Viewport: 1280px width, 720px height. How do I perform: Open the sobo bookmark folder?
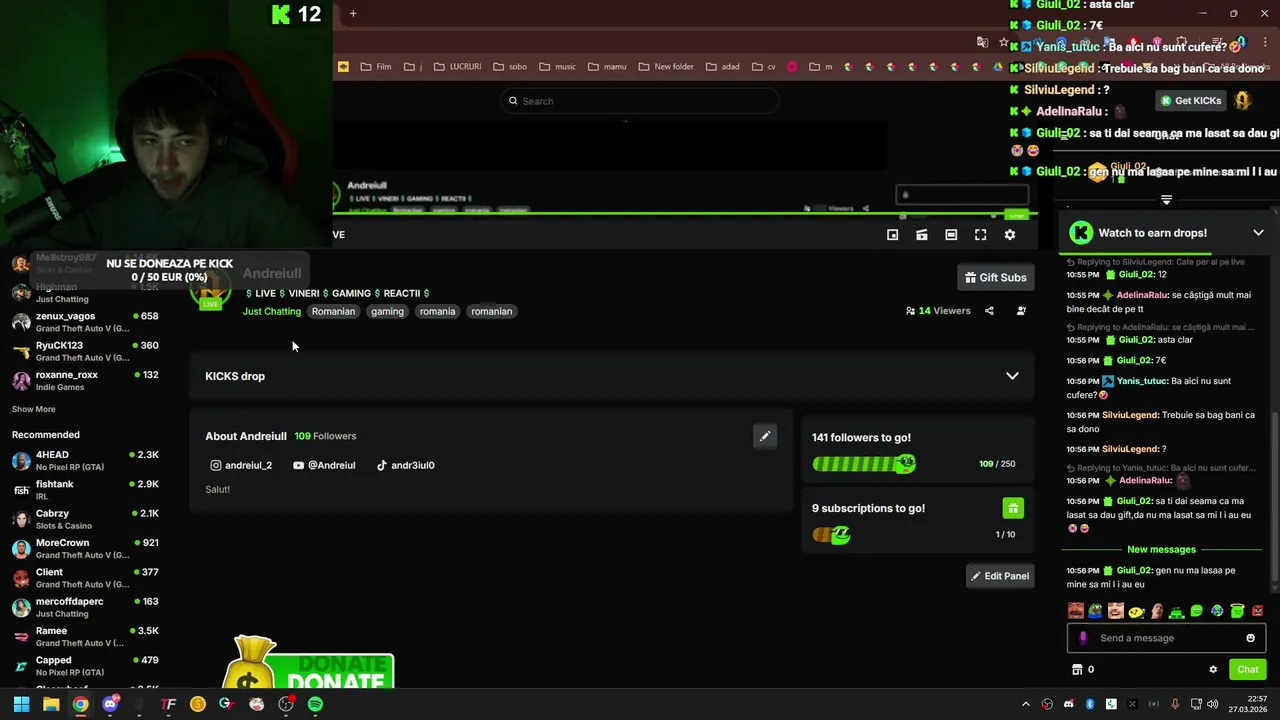[510, 67]
